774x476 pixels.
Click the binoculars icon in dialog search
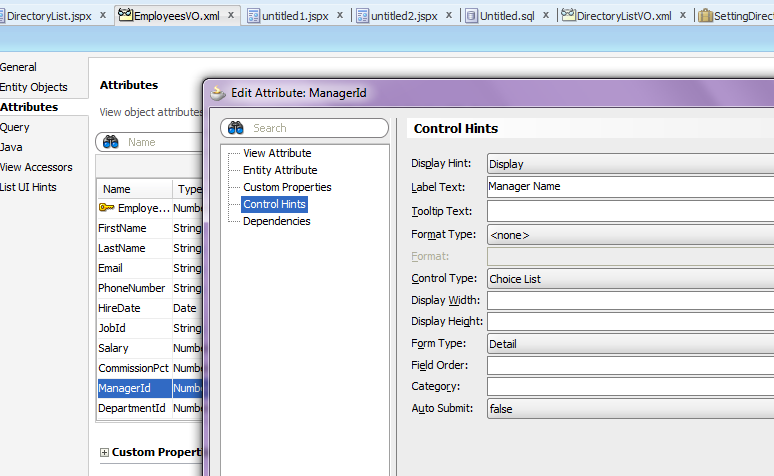tap(235, 128)
